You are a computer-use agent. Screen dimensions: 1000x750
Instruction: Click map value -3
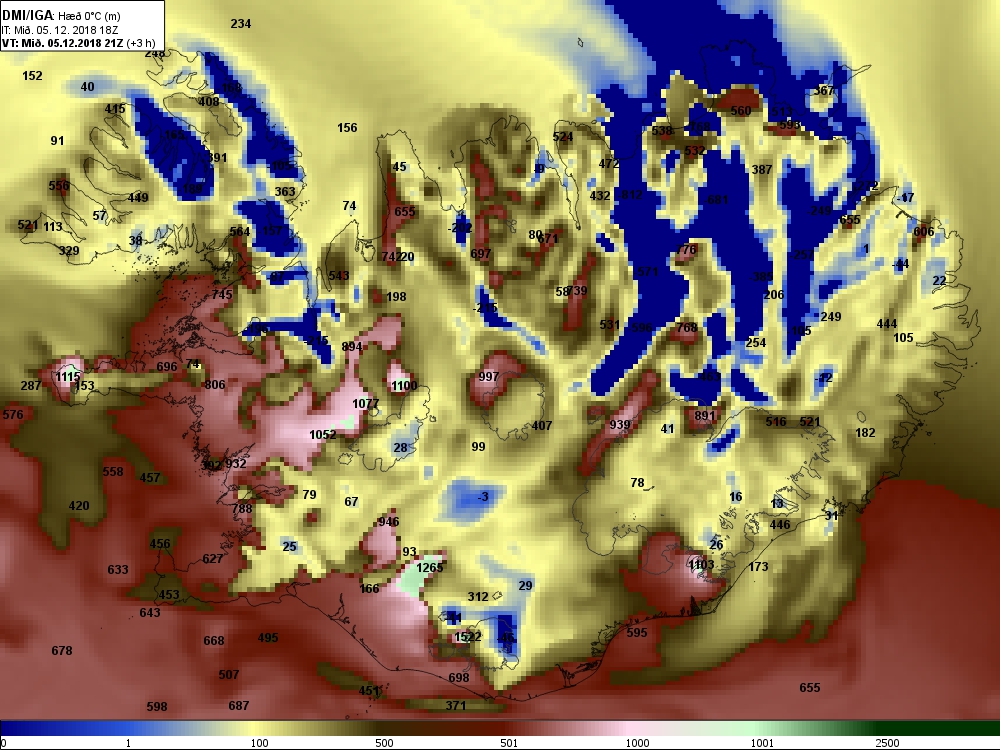coord(483,496)
